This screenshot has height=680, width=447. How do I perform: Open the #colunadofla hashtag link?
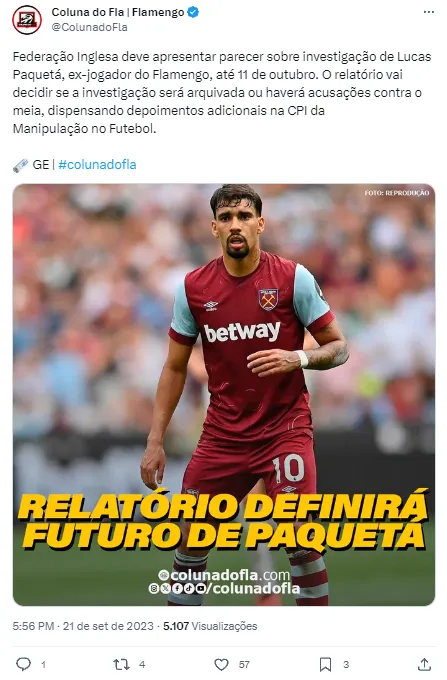point(97,165)
